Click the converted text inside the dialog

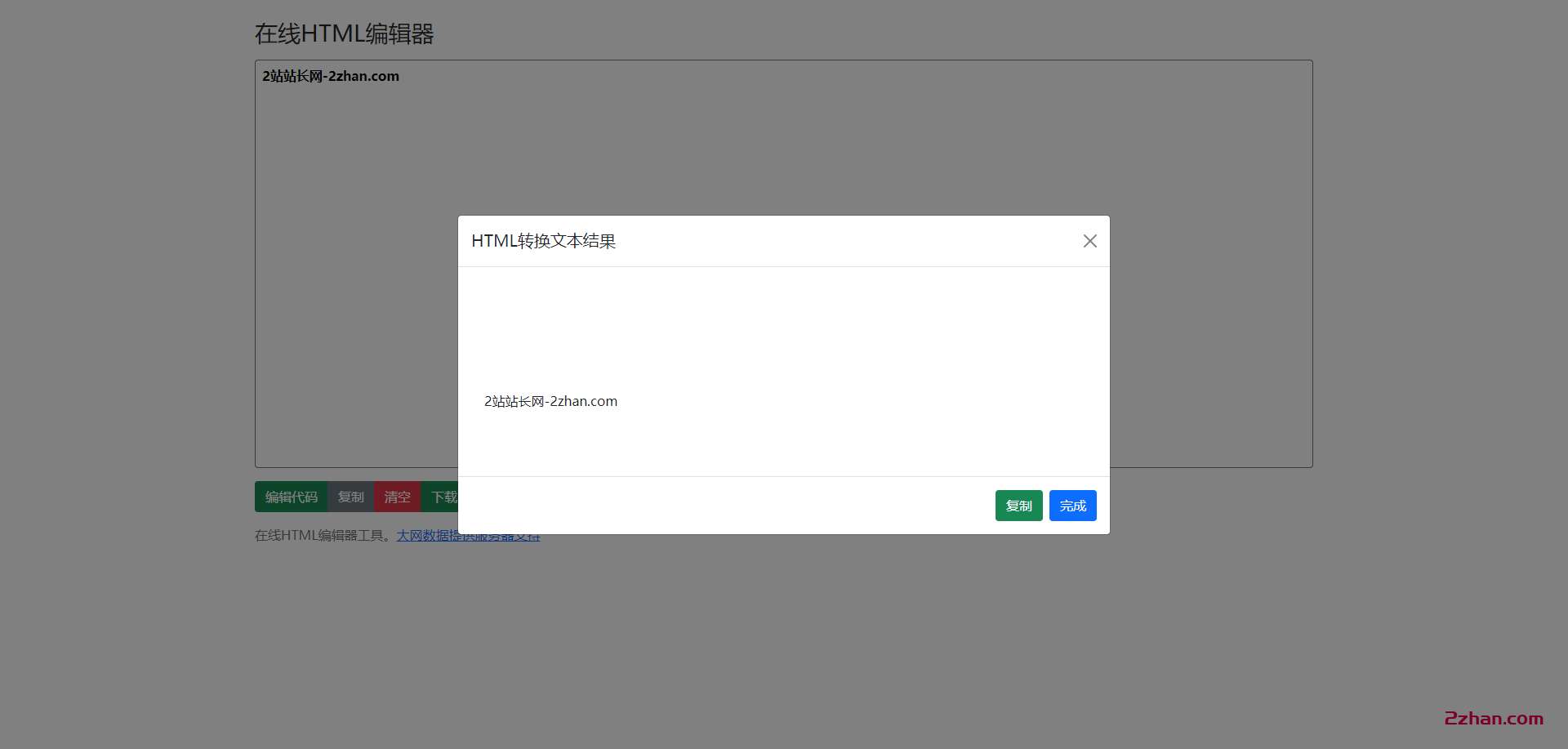click(550, 401)
